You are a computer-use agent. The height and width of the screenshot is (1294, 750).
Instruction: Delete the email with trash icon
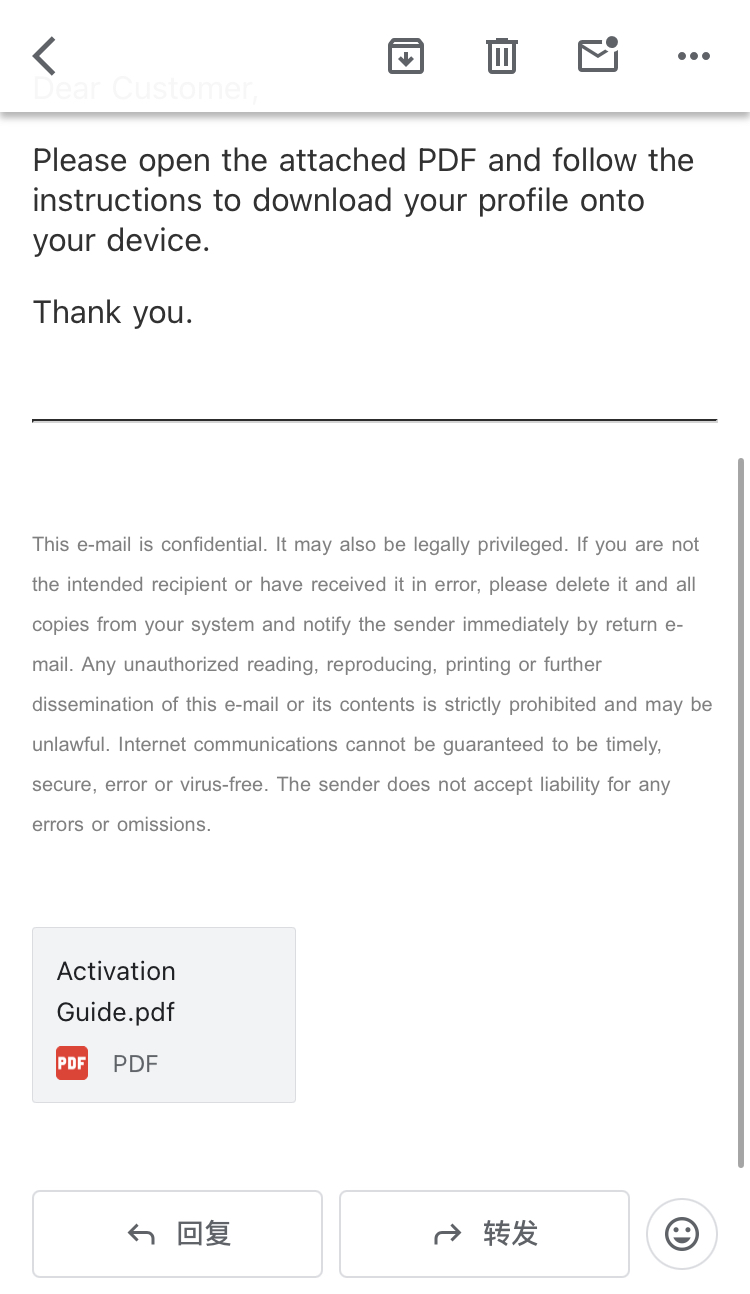point(502,56)
